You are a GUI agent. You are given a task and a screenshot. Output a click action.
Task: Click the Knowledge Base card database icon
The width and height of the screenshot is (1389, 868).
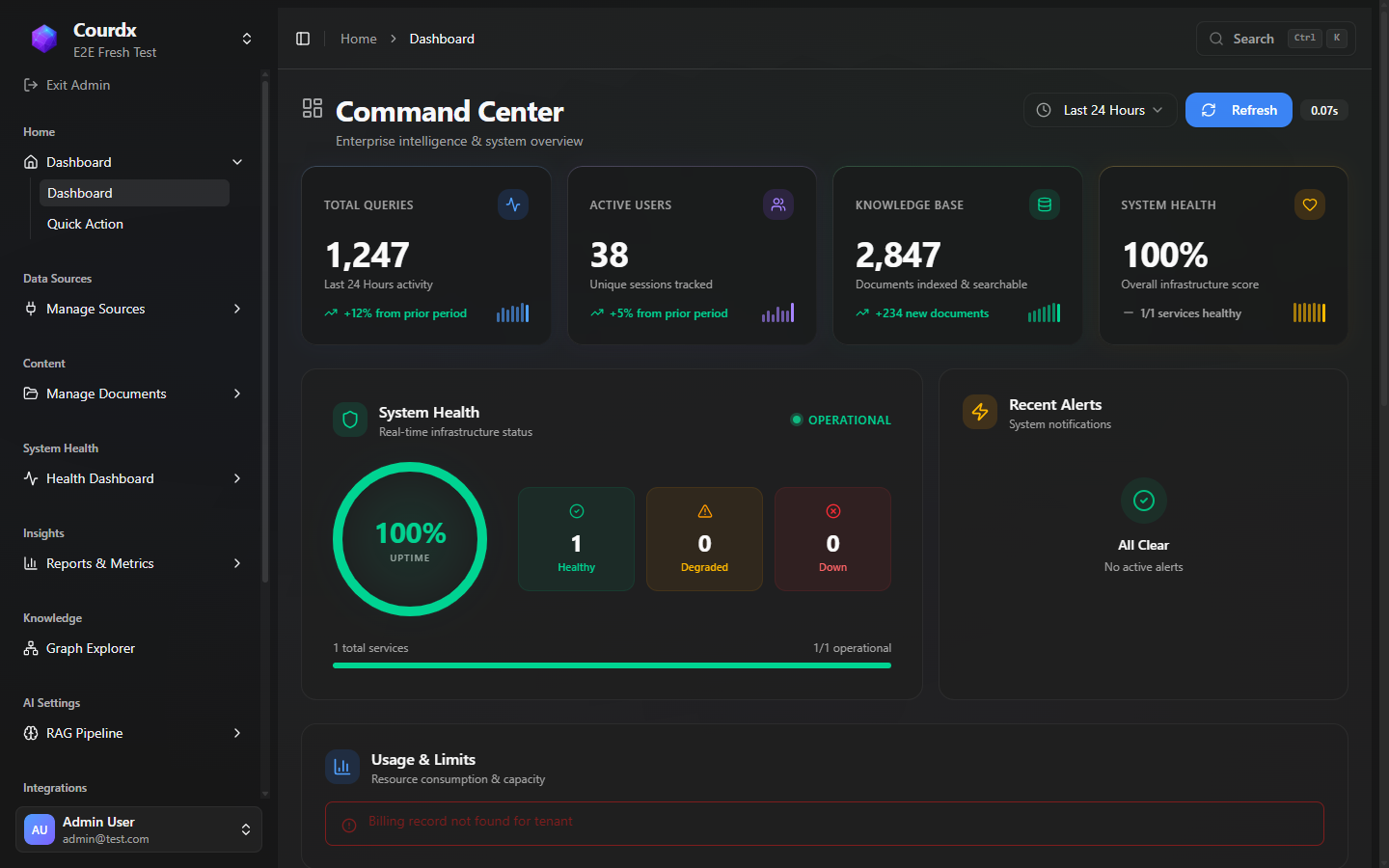click(x=1044, y=204)
